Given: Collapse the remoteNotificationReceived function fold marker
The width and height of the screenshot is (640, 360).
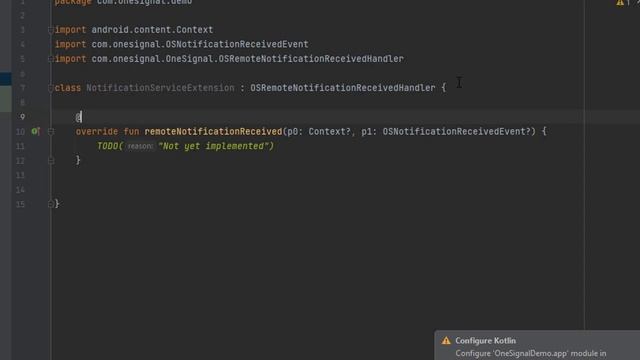Looking at the screenshot, I should [51, 131].
